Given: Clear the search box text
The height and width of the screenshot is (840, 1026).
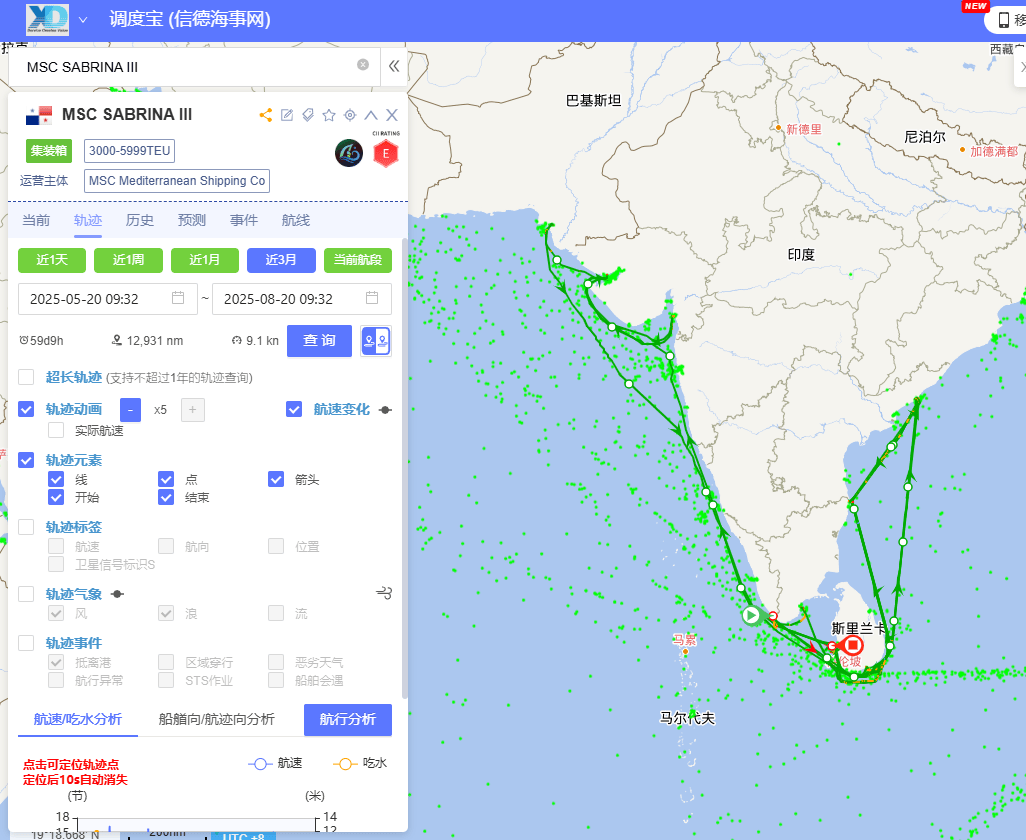Looking at the screenshot, I should coord(363,64).
